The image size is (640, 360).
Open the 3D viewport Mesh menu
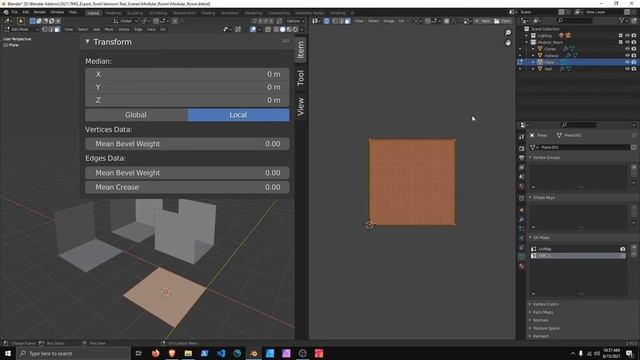point(109,29)
